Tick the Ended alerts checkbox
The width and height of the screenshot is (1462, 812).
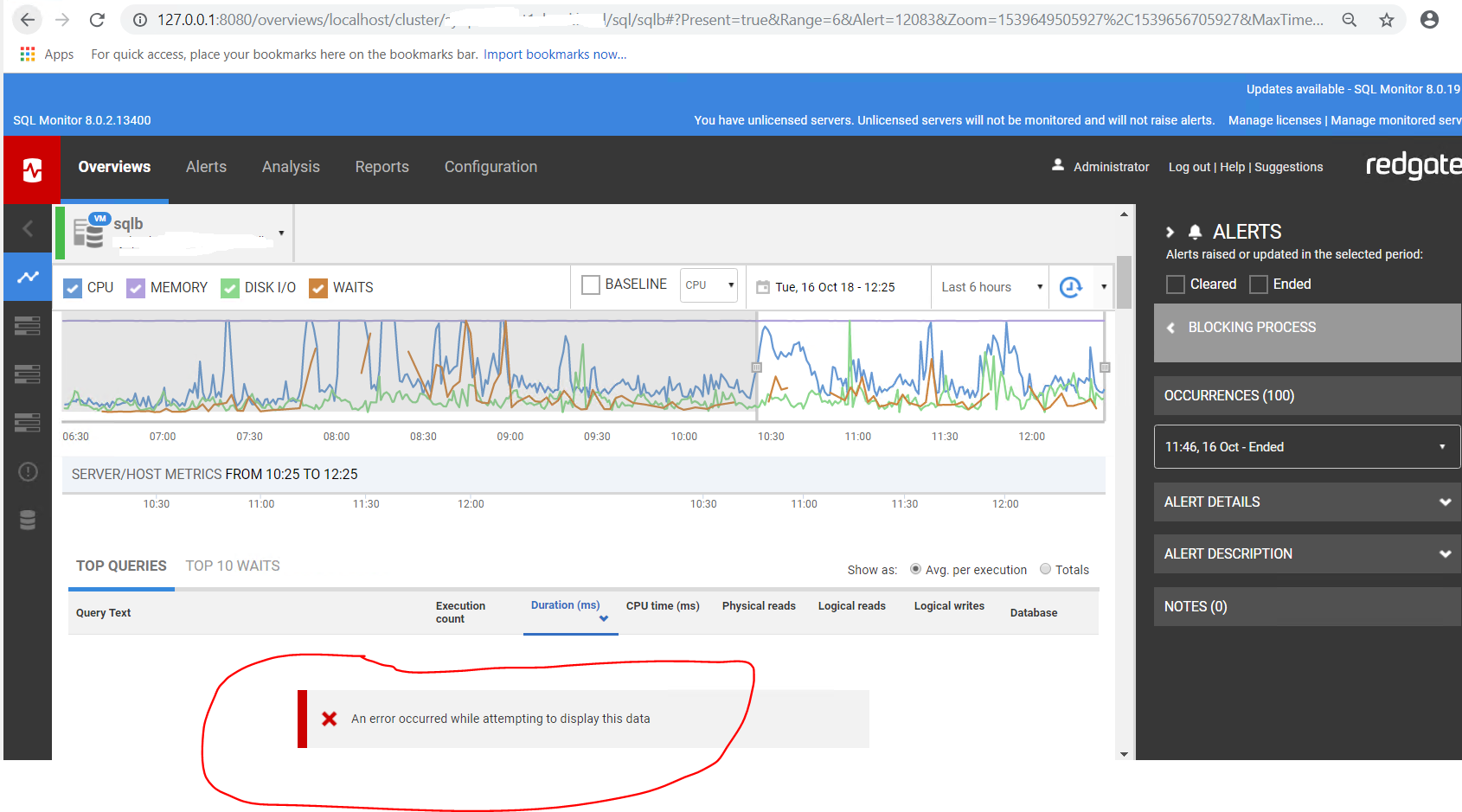point(1259,285)
